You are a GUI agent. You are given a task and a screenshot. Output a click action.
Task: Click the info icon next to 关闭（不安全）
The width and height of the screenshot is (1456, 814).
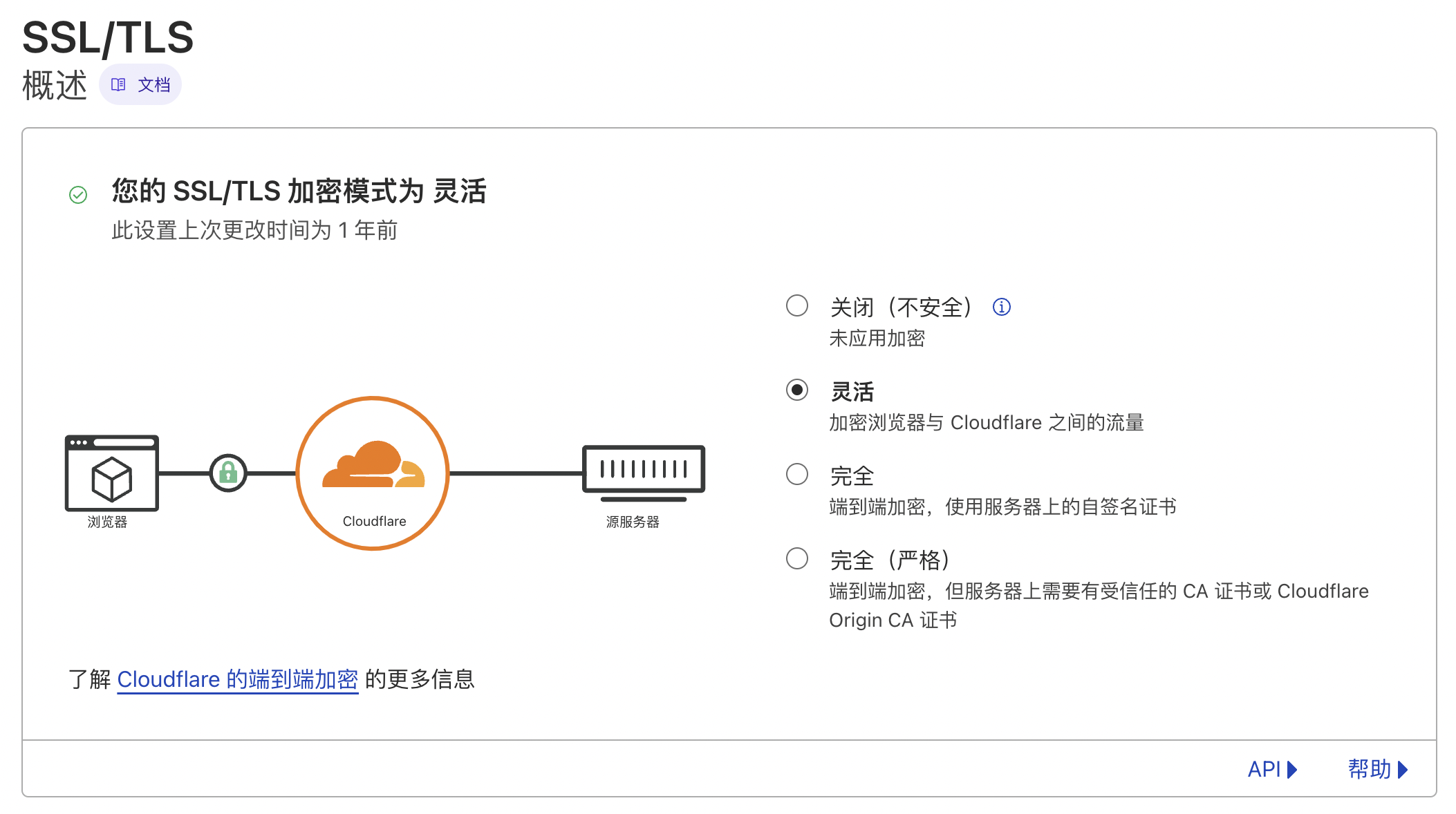1001,307
